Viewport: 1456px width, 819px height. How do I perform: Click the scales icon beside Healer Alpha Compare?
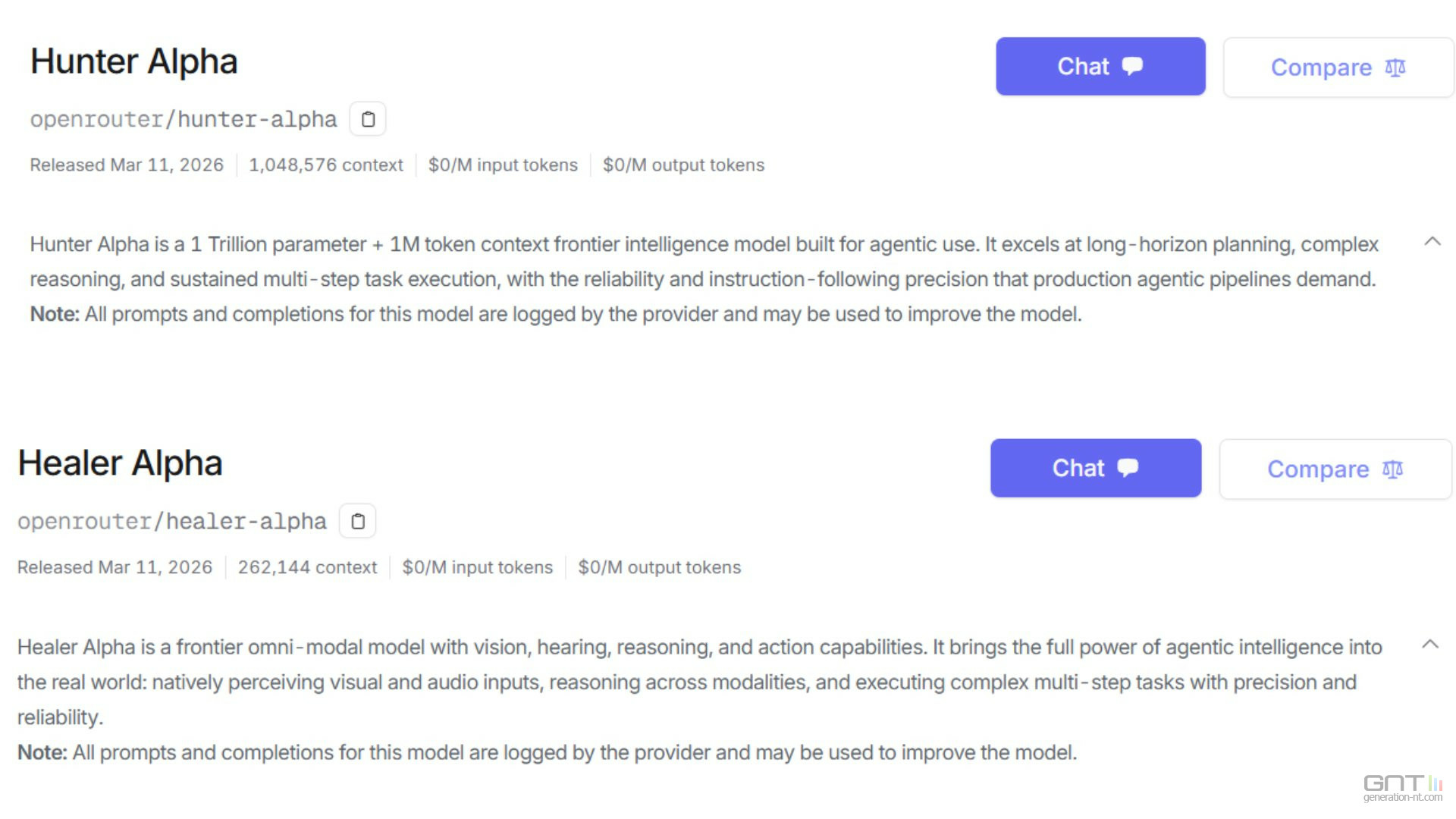pos(1392,469)
